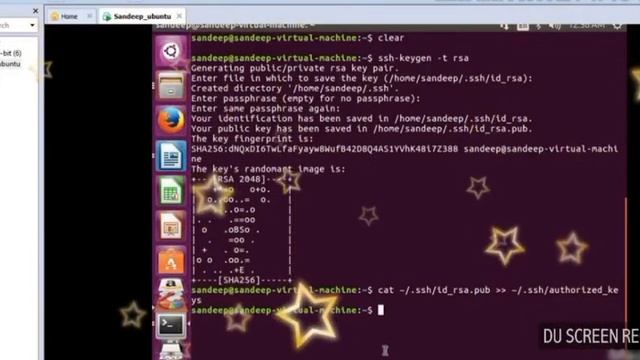This screenshot has height=360, width=640.
Task: Click the Bluetooth indicator in top bar
Action: (x=539, y=27)
